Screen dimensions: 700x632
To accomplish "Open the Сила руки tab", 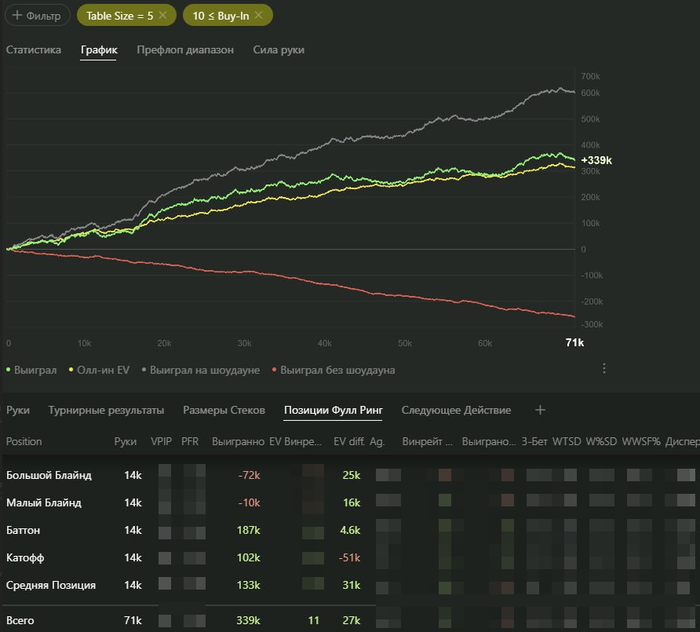I will click(x=279, y=50).
